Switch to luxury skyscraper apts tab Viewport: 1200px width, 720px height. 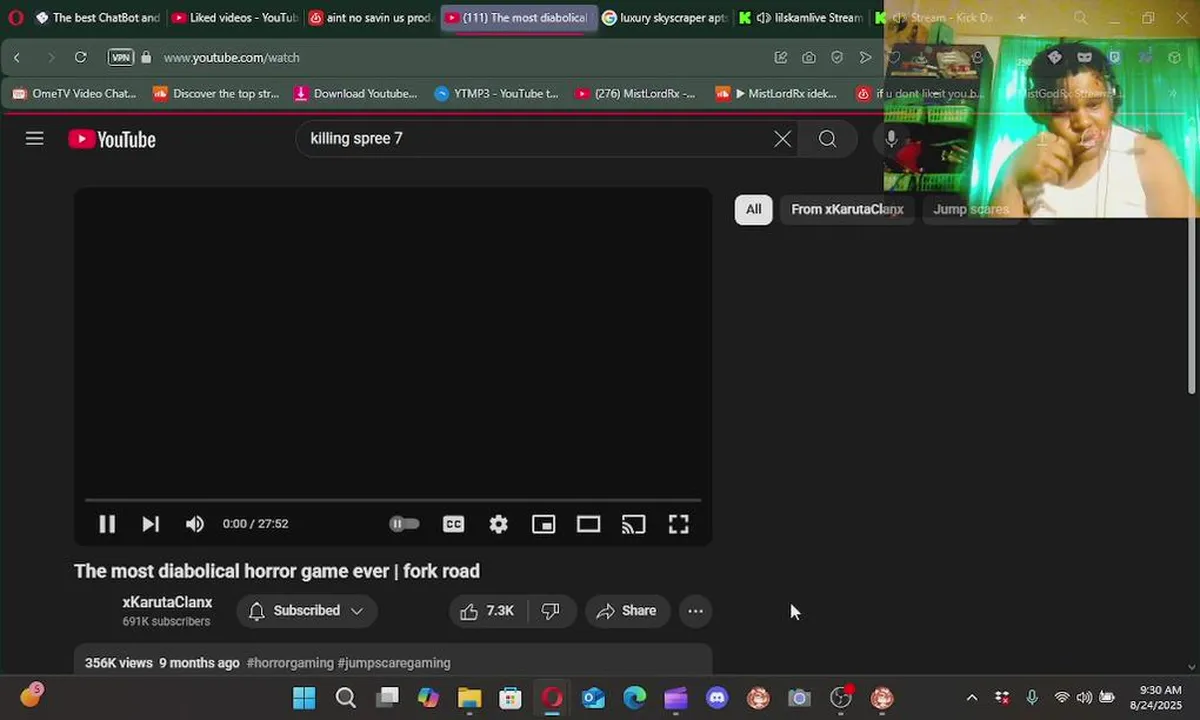pos(665,18)
